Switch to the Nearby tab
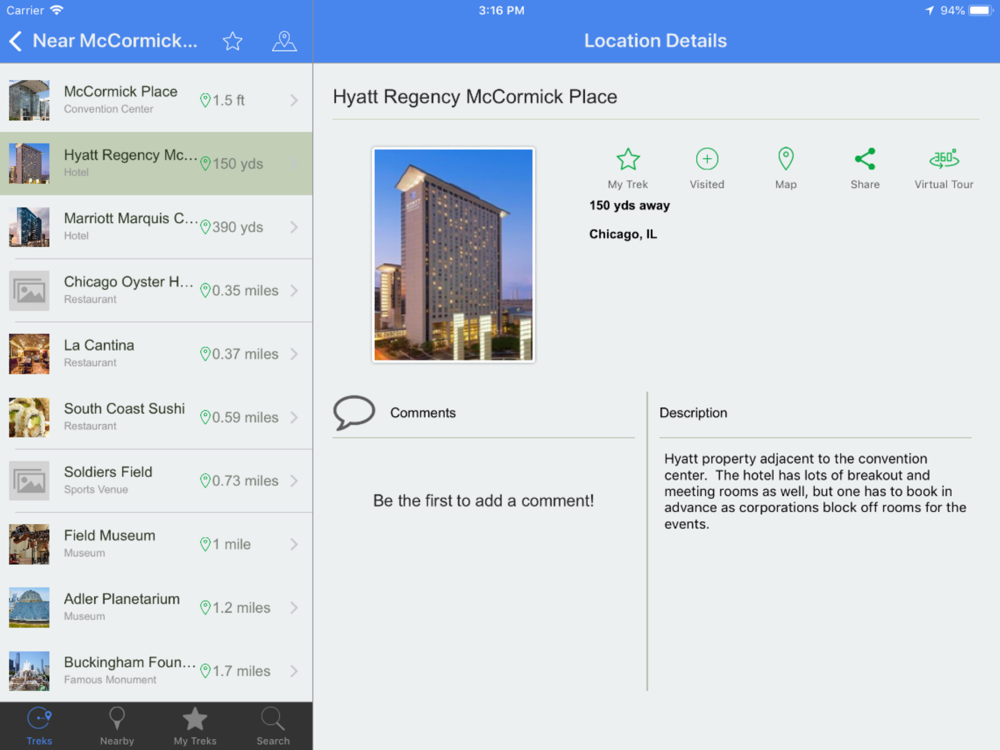Viewport: 1000px width, 750px height. pos(117,726)
